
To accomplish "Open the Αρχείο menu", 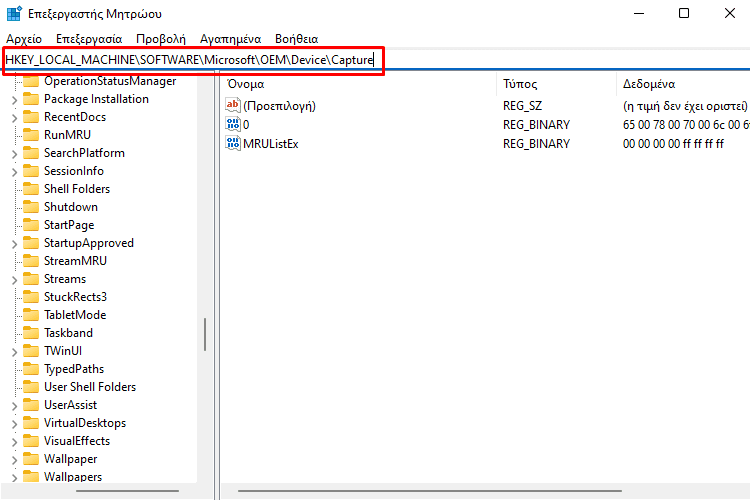I will click(24, 39).
